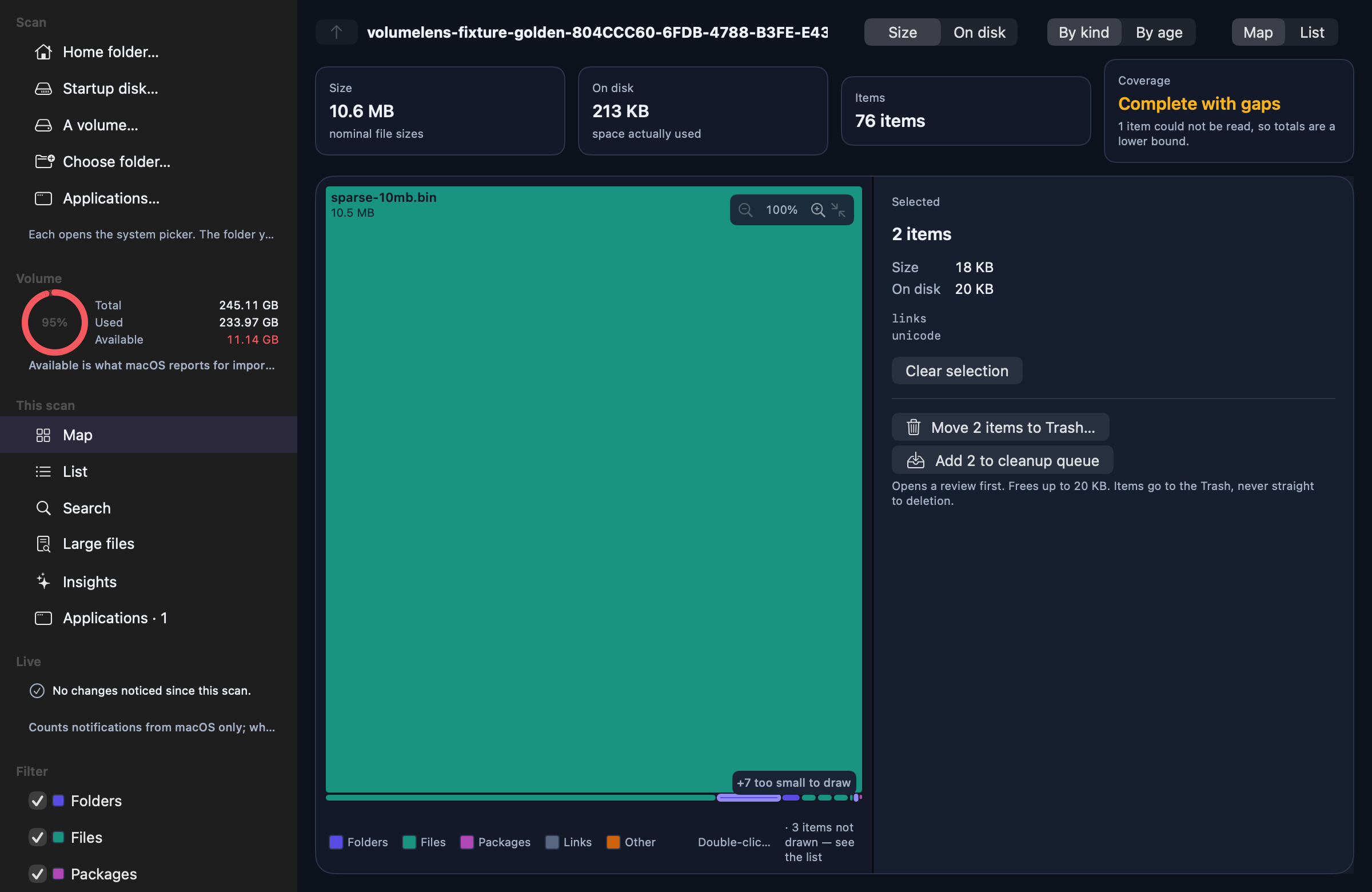Click the Choose folder icon

tap(44, 161)
